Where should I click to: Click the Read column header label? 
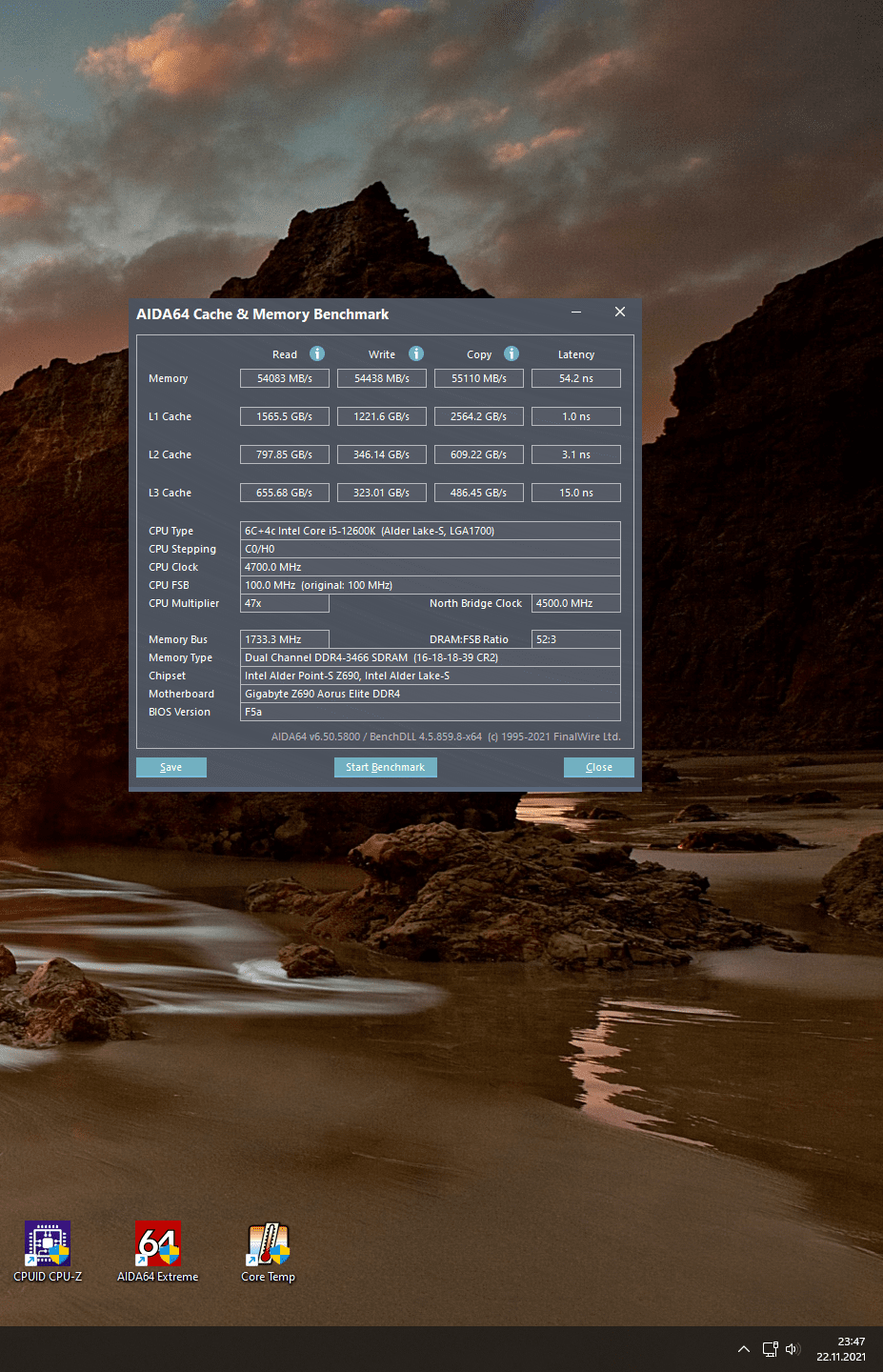[285, 354]
